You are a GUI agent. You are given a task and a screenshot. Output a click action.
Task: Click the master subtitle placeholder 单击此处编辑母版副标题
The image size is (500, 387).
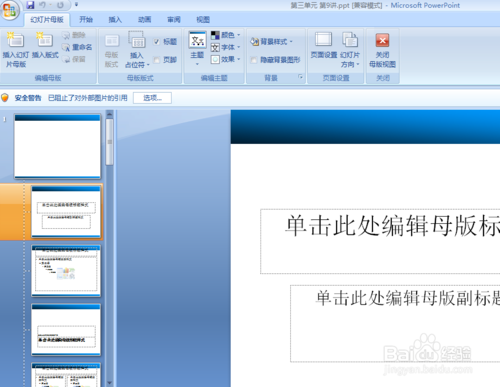[x=395, y=323]
